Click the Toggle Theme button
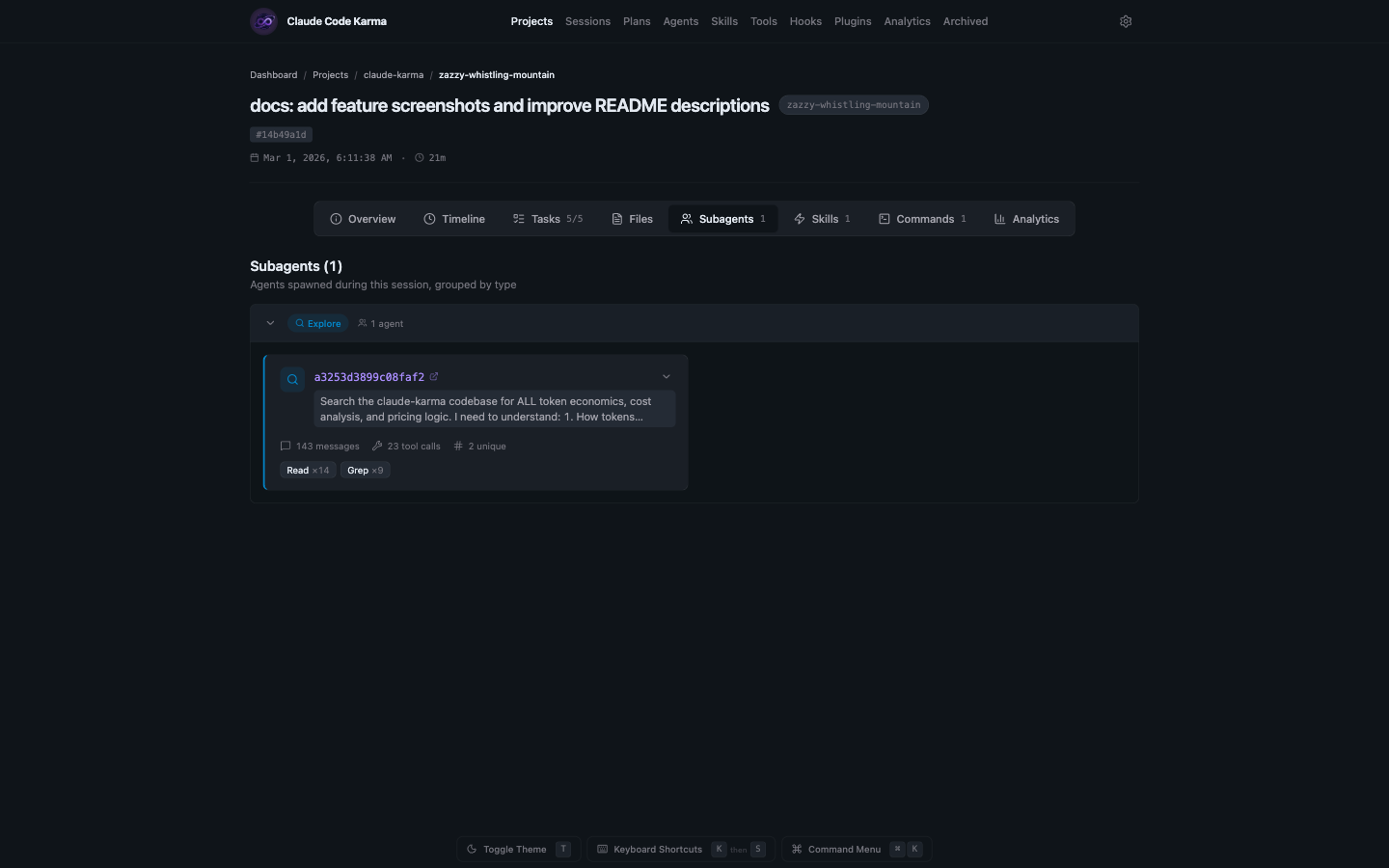 click(519, 850)
